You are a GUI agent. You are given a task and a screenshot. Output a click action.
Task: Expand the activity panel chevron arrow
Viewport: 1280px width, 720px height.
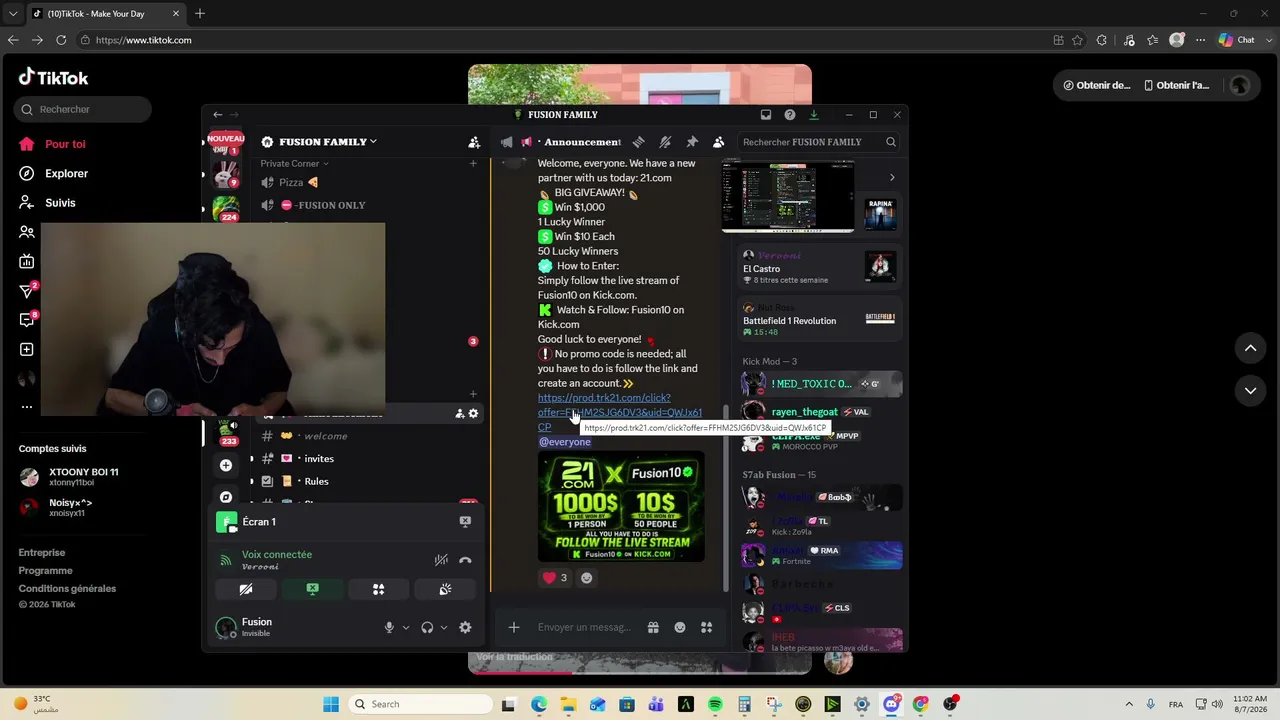[892, 177]
